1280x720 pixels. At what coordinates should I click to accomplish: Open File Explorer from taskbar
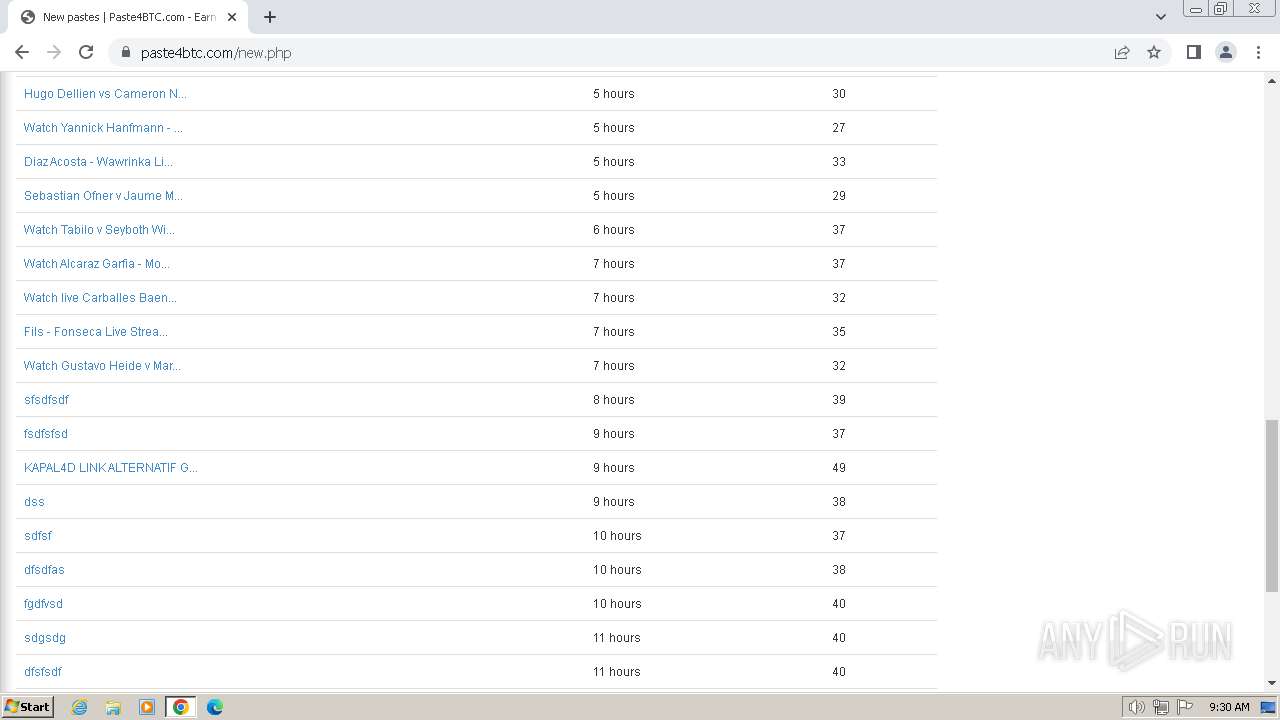tap(113, 707)
